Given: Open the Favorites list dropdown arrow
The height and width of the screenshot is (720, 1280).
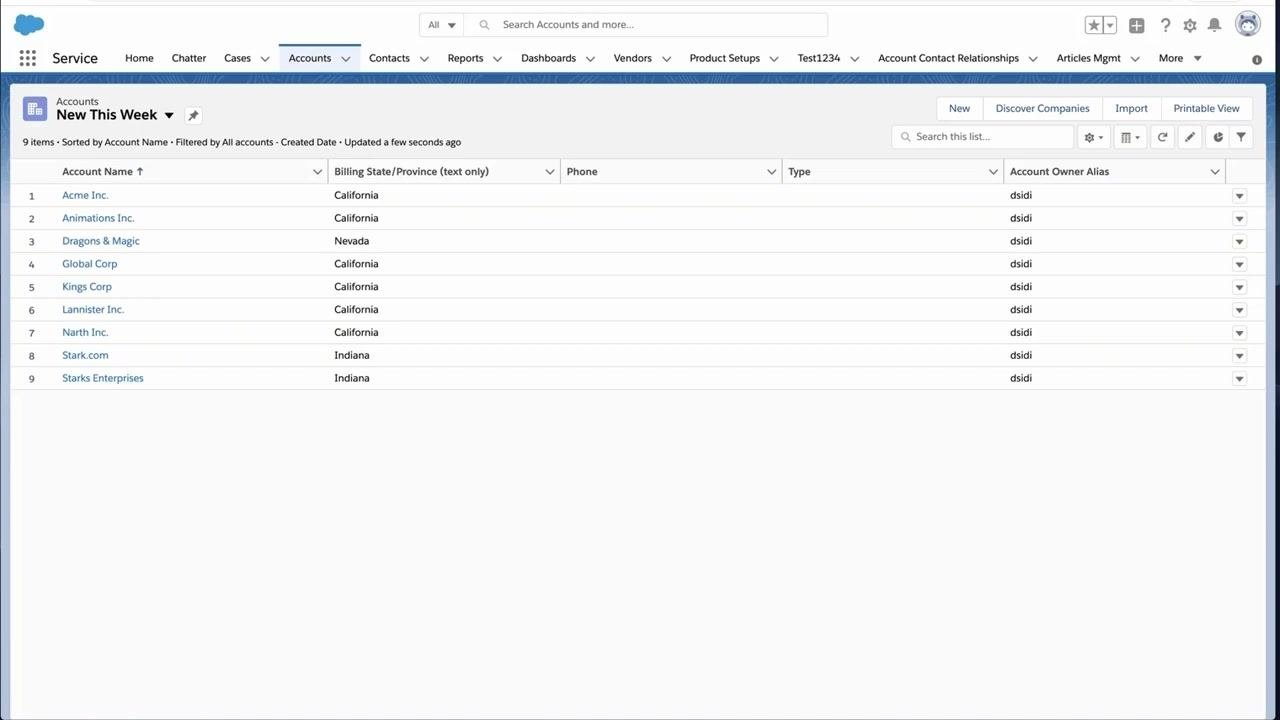Looking at the screenshot, I should point(1110,25).
